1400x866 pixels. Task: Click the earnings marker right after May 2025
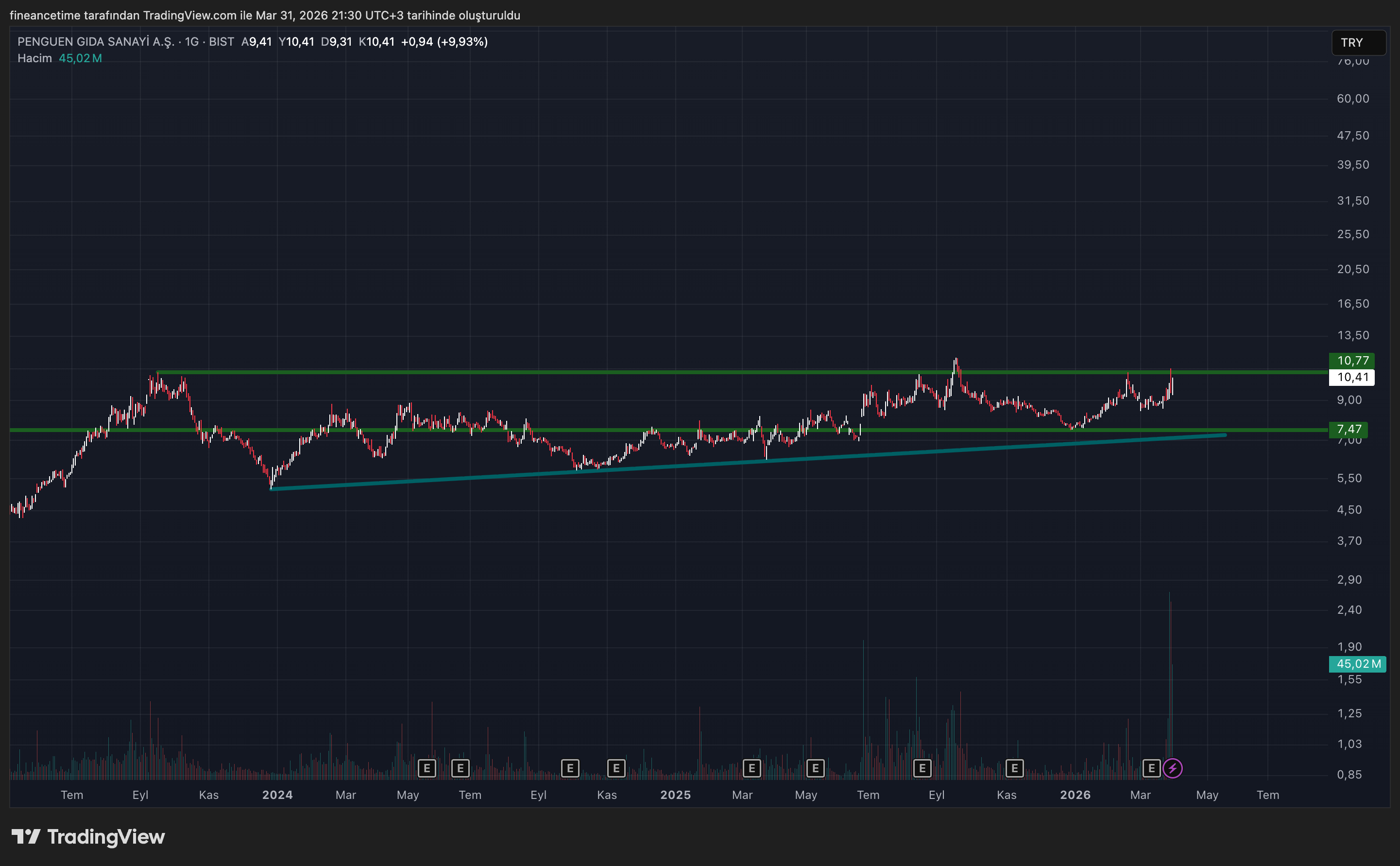point(815,768)
